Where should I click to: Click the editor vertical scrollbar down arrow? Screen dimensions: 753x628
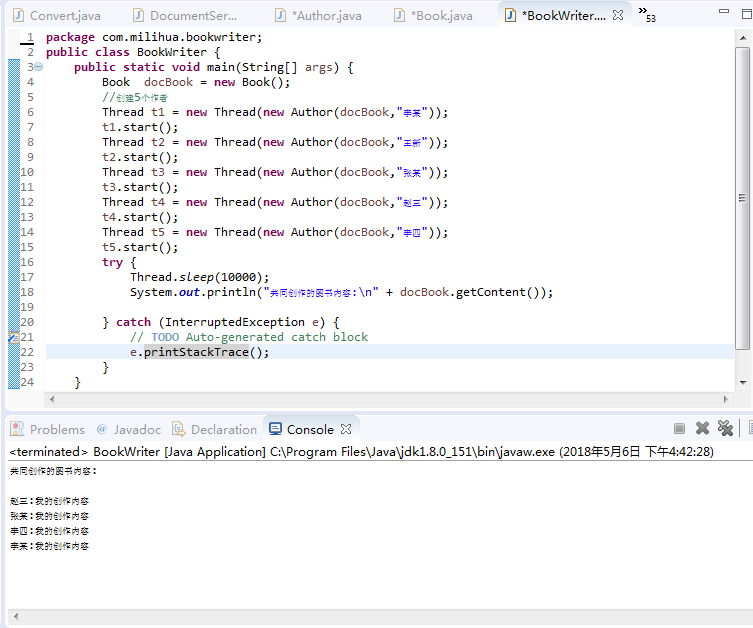click(x=743, y=383)
